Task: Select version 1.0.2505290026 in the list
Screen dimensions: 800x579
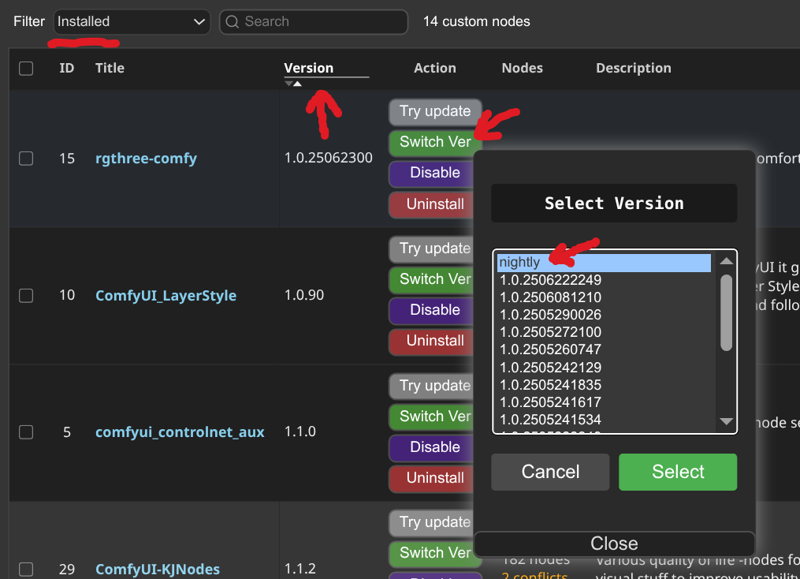Action: point(604,315)
